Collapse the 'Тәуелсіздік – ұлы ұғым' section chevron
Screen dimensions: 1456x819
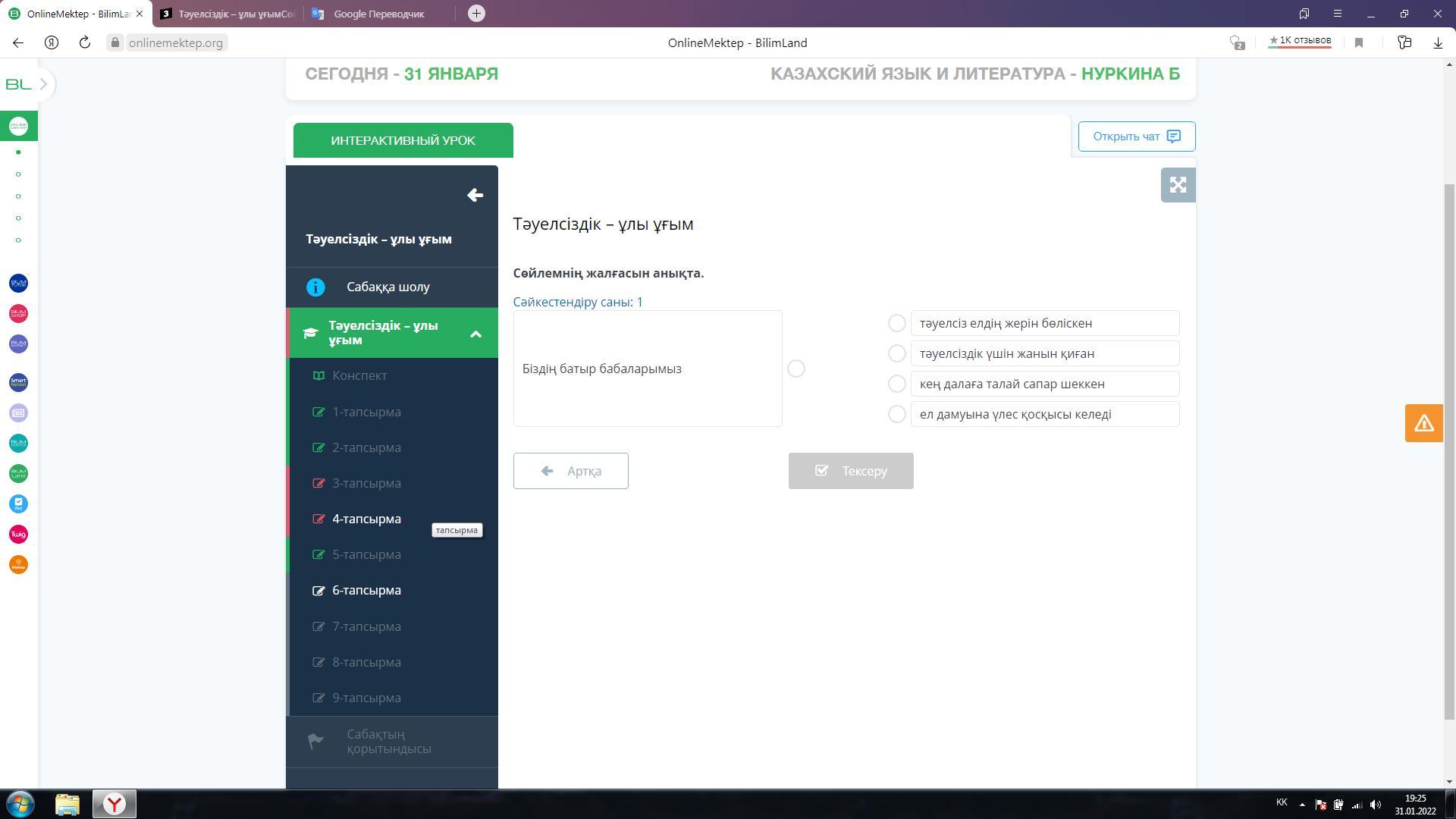coord(475,334)
